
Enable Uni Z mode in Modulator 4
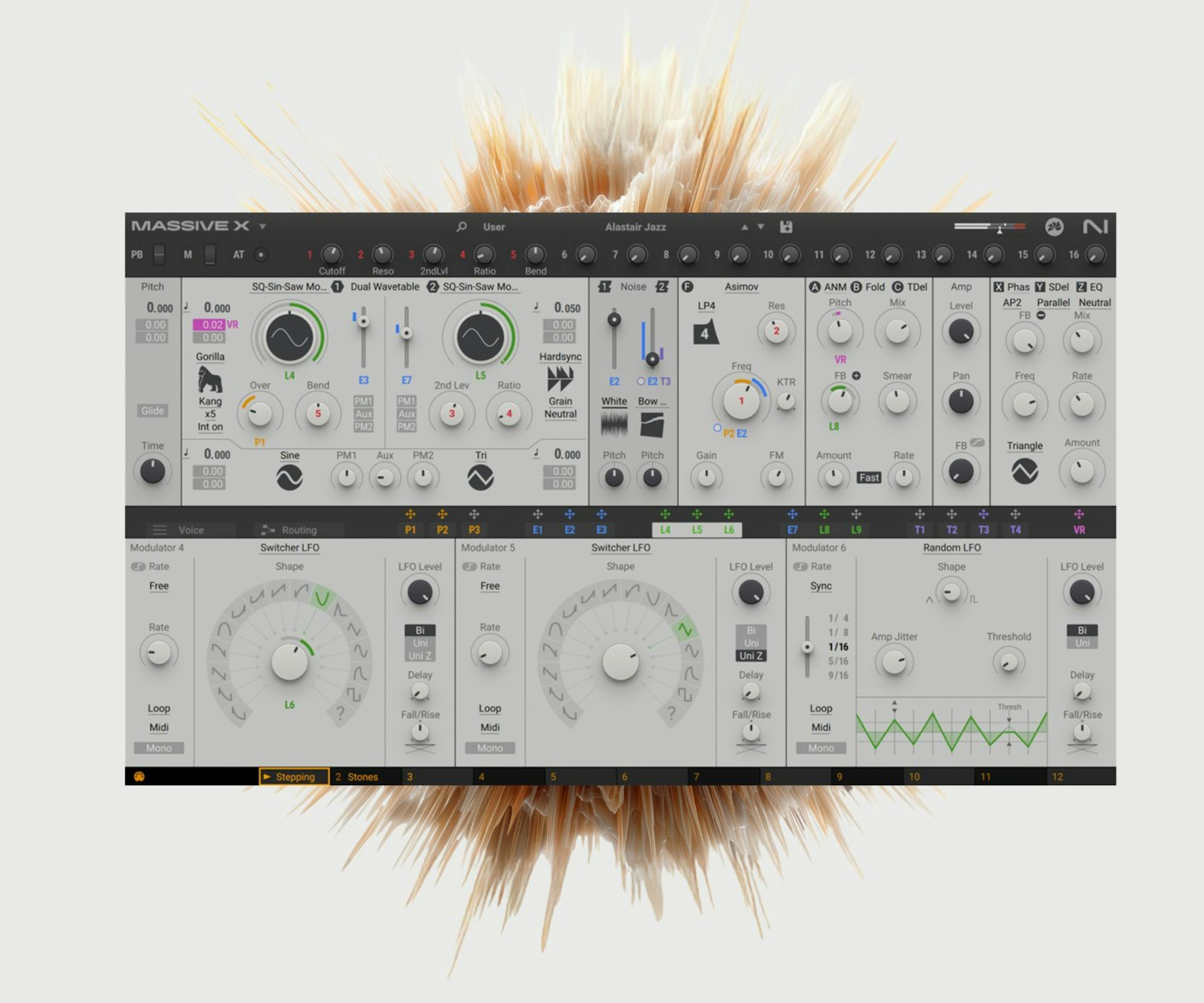point(420,656)
